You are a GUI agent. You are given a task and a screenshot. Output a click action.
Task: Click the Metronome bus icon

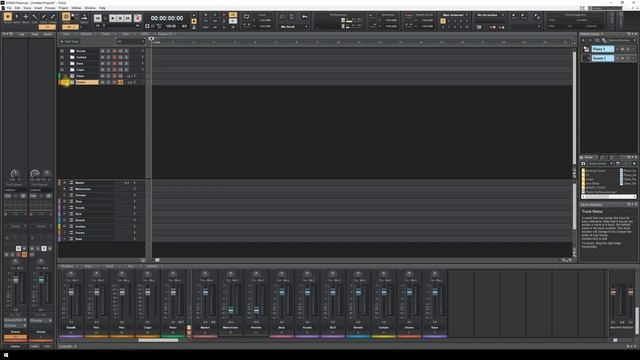(71, 189)
